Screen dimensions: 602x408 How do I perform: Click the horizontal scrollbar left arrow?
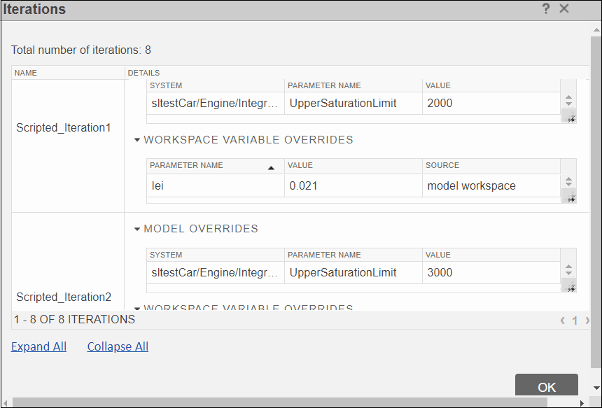[5, 403]
